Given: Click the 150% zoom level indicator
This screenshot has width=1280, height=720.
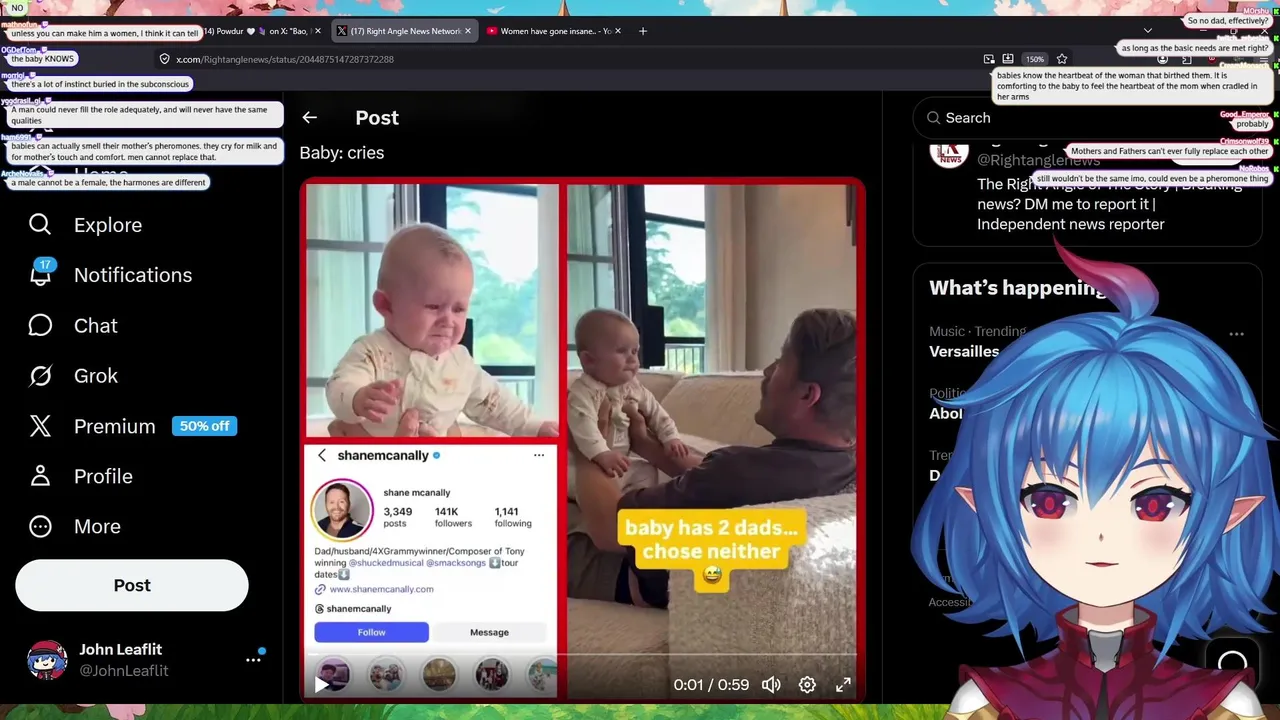Looking at the screenshot, I should (x=1034, y=59).
